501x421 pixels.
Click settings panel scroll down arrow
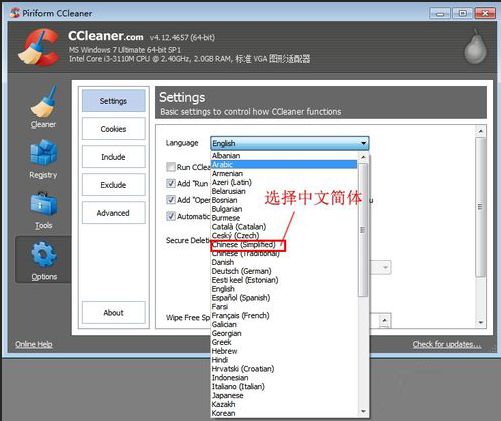point(480,322)
